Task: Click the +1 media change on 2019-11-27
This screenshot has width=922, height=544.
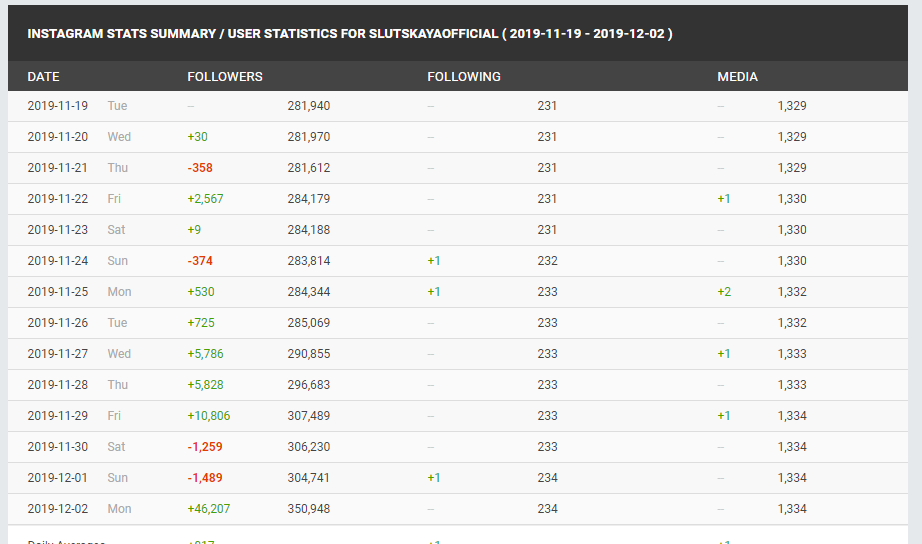Action: coord(724,353)
